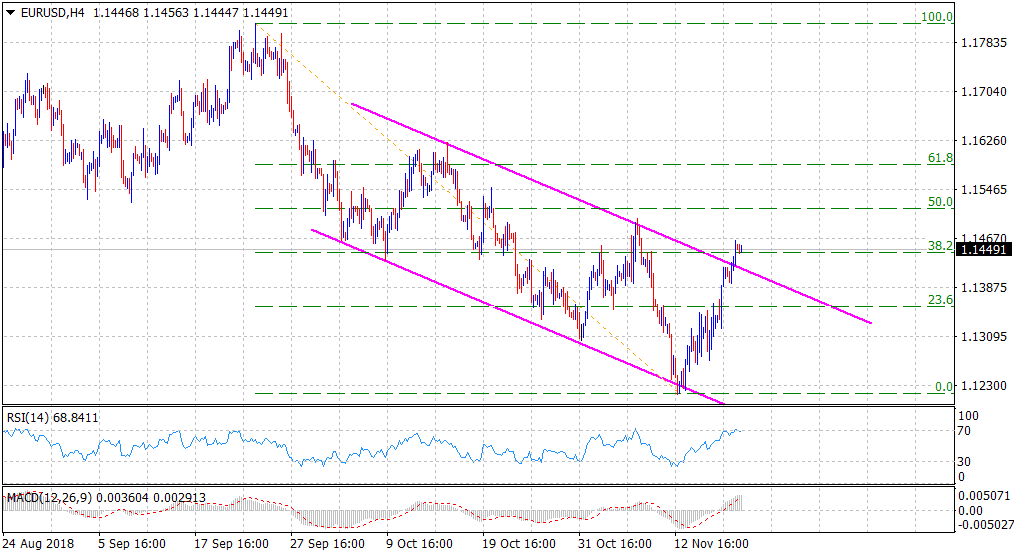Select the EURUSD,H4 chart title text
The width and height of the screenshot is (1014, 556).
52,11
